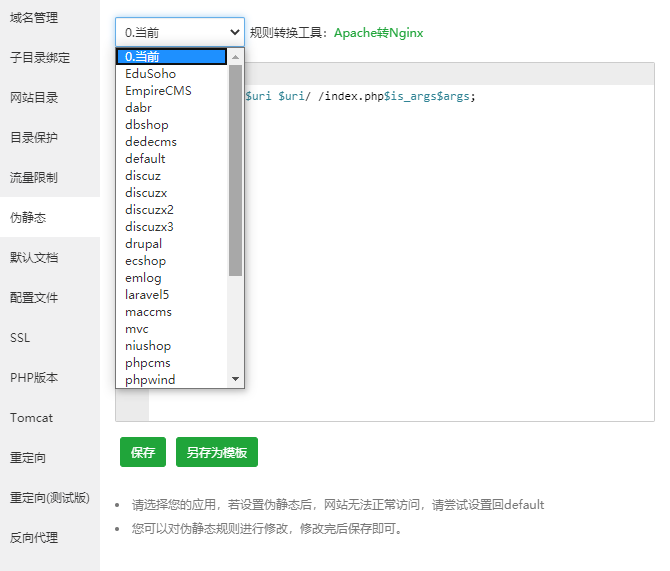Open the Apache转Nginx conversion tool link
The height and width of the screenshot is (571, 670).
click(x=379, y=33)
